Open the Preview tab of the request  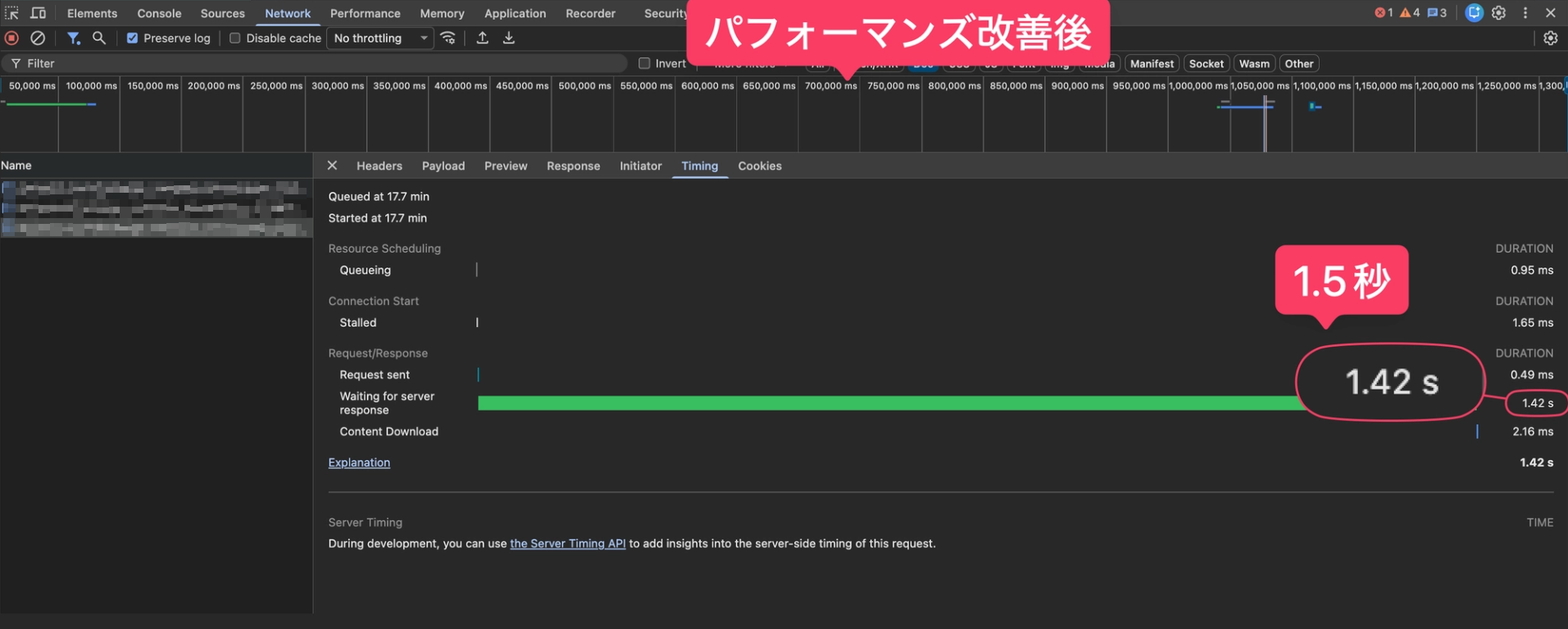tap(506, 166)
